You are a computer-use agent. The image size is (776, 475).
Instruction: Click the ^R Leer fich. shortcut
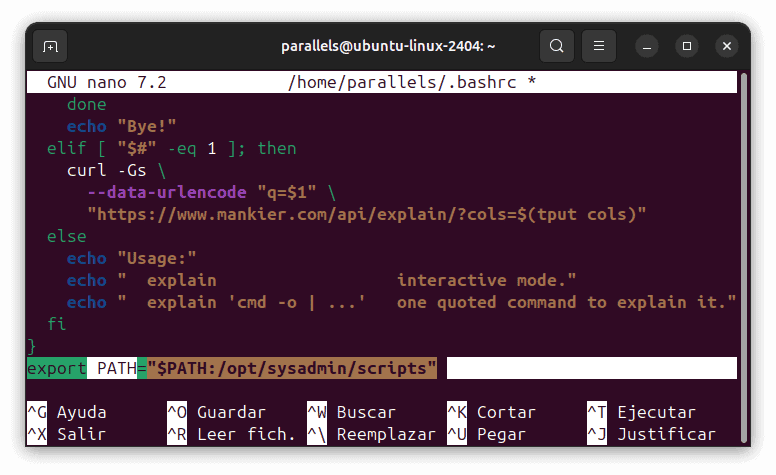pos(231,434)
